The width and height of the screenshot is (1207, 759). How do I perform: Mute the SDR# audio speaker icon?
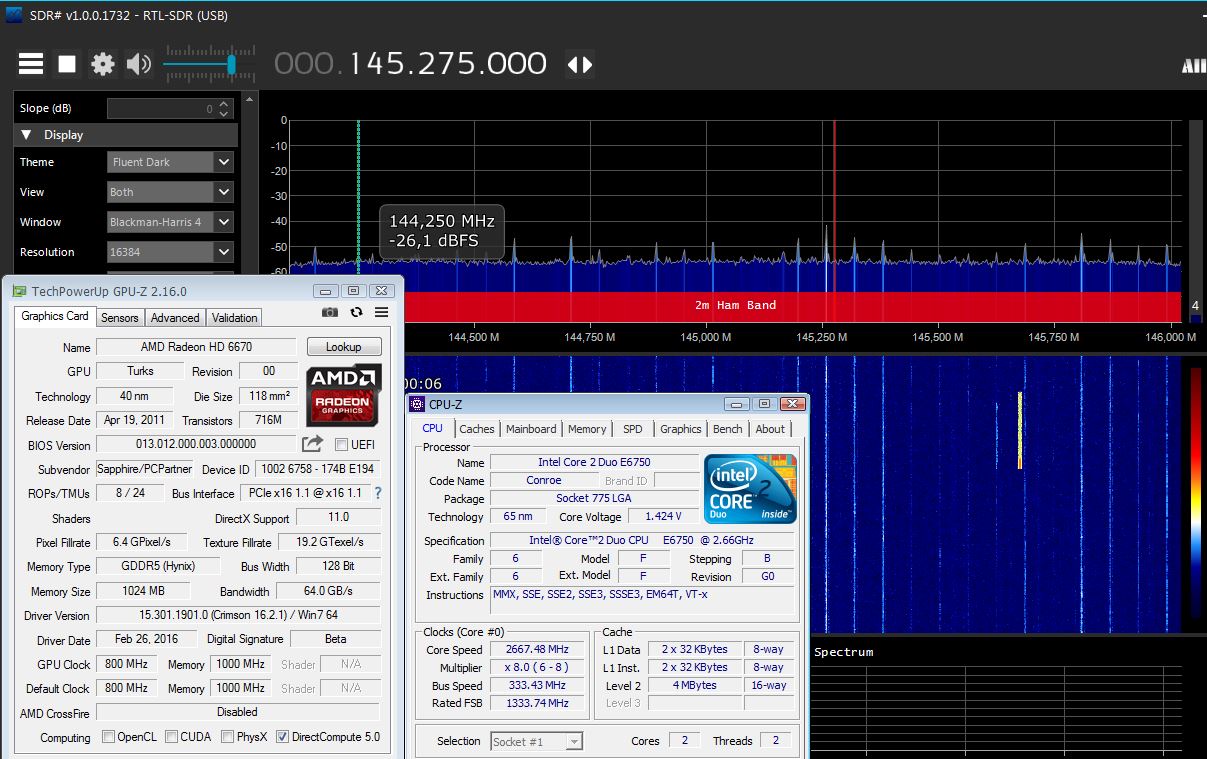tap(139, 64)
